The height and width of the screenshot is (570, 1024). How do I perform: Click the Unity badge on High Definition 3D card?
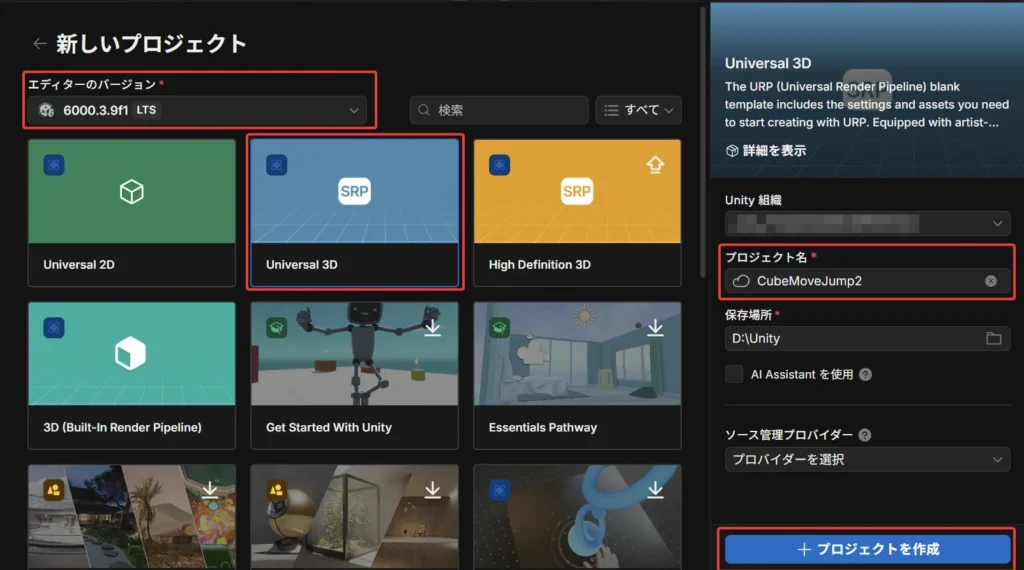tap(500, 165)
